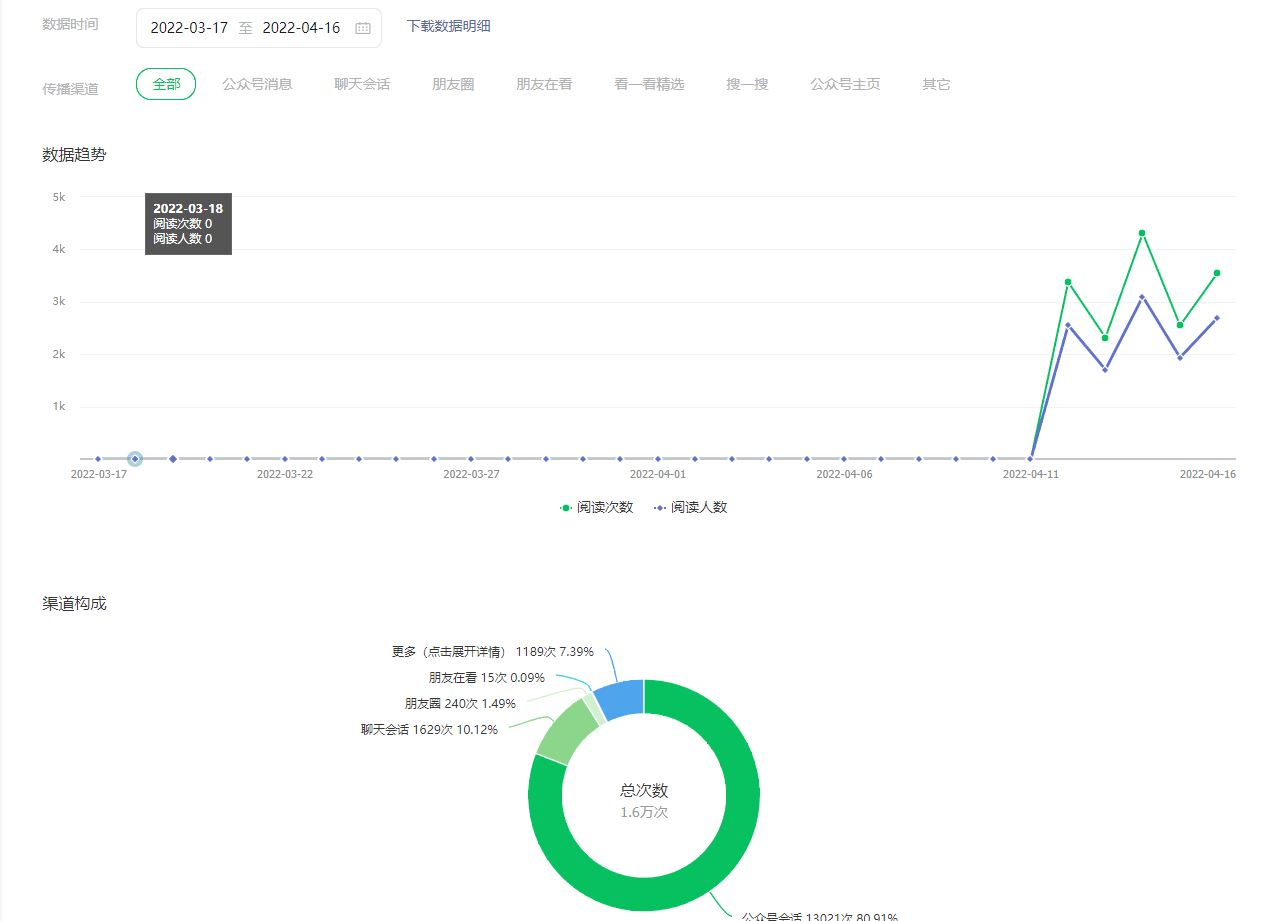Screen dimensions: 1277x921
Task: Click the calendar icon in date range
Action: tap(362, 28)
